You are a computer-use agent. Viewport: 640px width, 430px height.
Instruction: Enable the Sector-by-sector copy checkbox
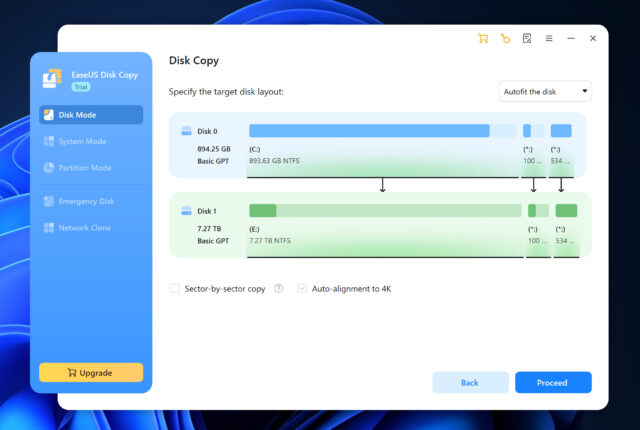click(x=175, y=288)
